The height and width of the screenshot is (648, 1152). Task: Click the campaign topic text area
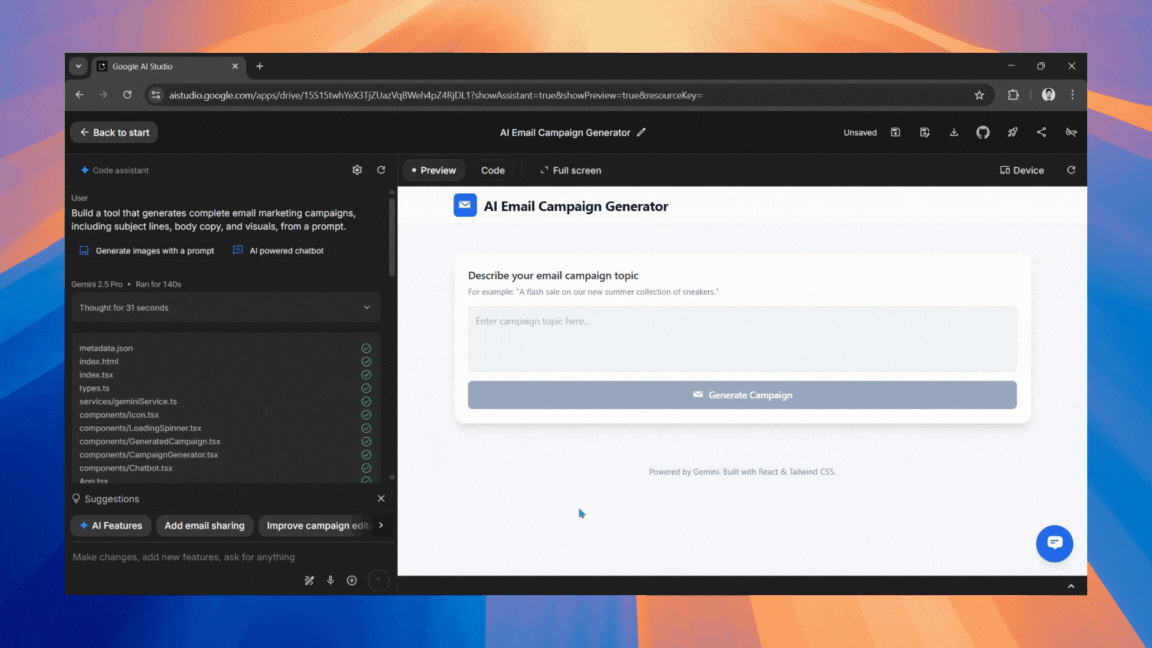point(742,339)
